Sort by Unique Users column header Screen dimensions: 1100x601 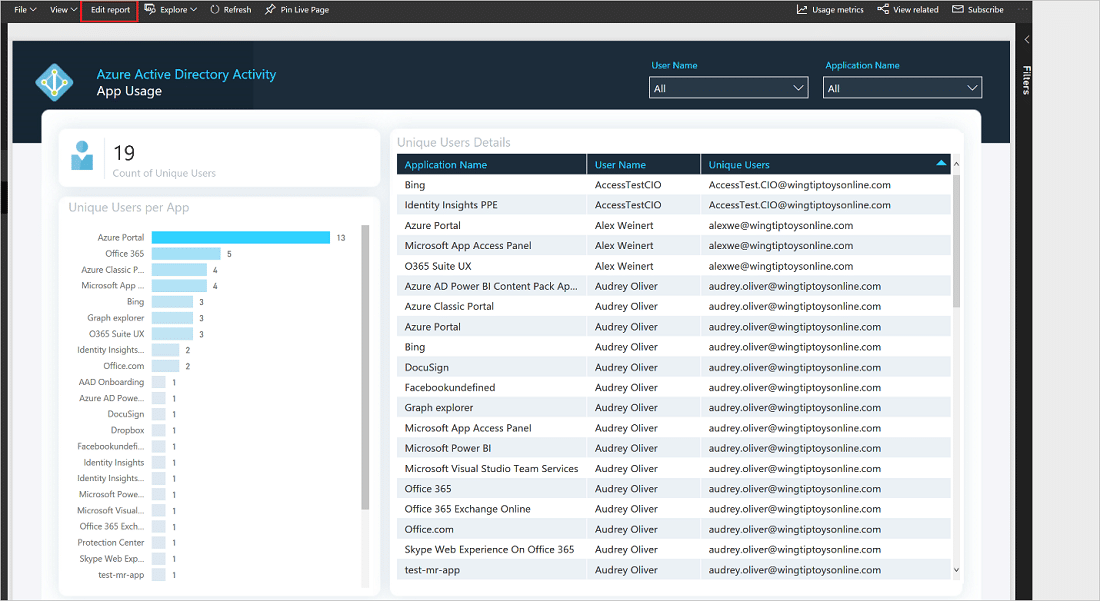739,165
